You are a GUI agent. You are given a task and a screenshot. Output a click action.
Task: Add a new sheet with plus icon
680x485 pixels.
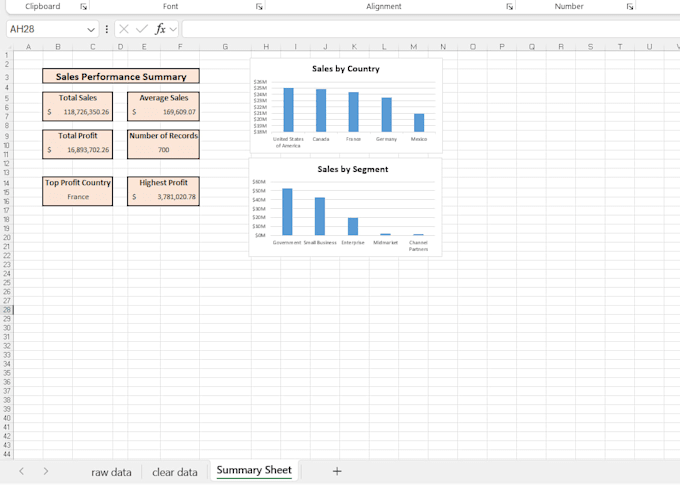337,471
